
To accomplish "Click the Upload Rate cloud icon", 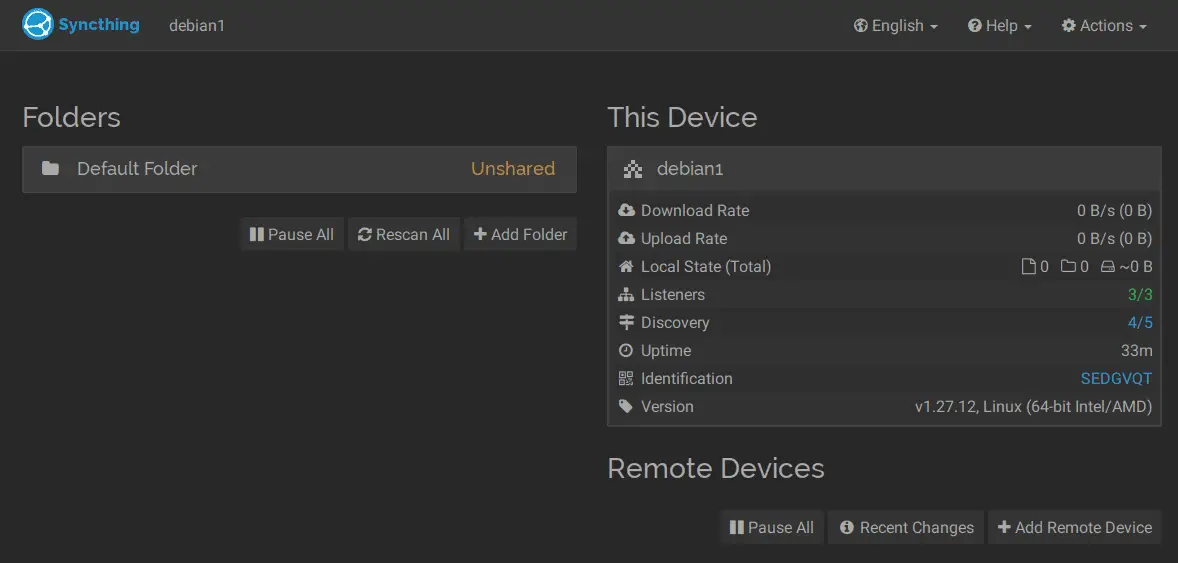I will click(x=626, y=239).
